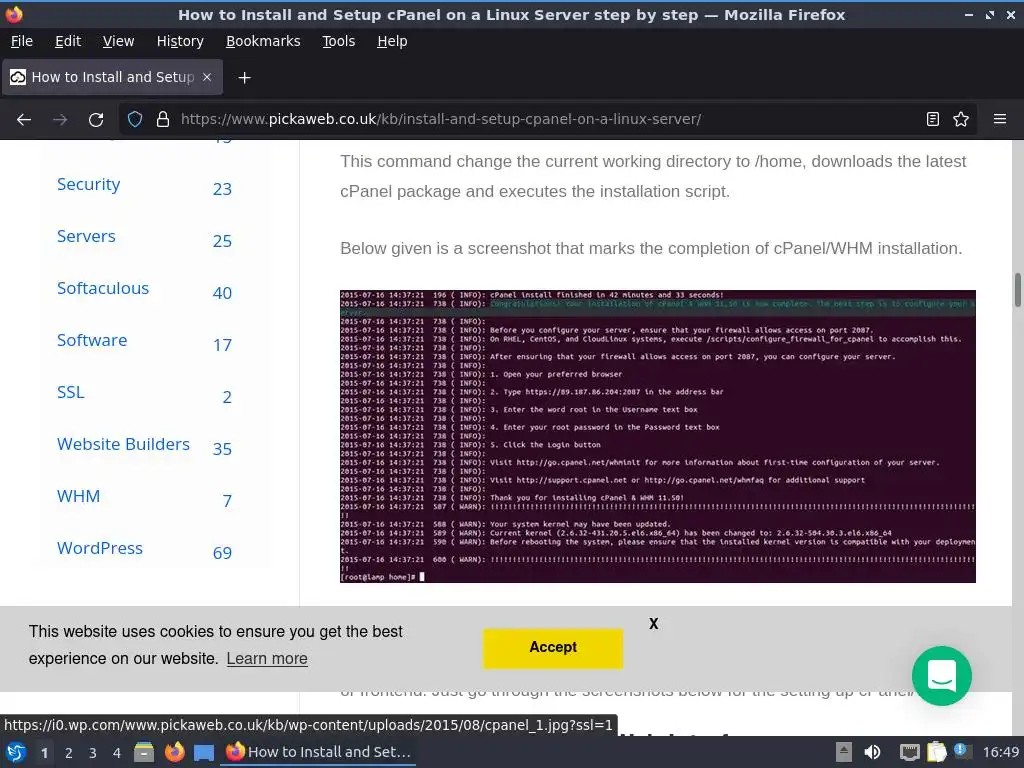Open tracking protection shield icon
The image size is (1024, 768).
click(x=135, y=120)
